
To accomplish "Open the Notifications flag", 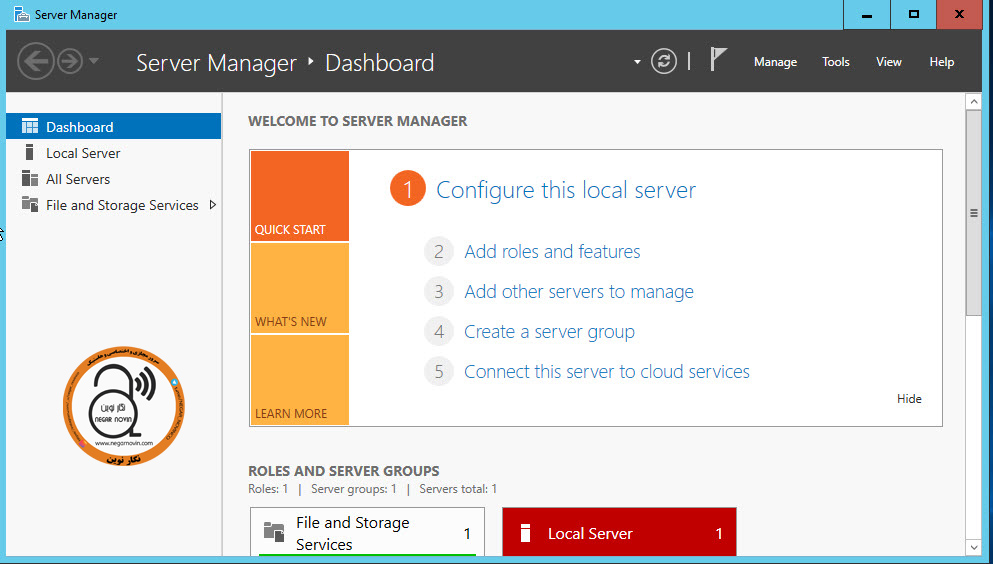I will 718,60.
